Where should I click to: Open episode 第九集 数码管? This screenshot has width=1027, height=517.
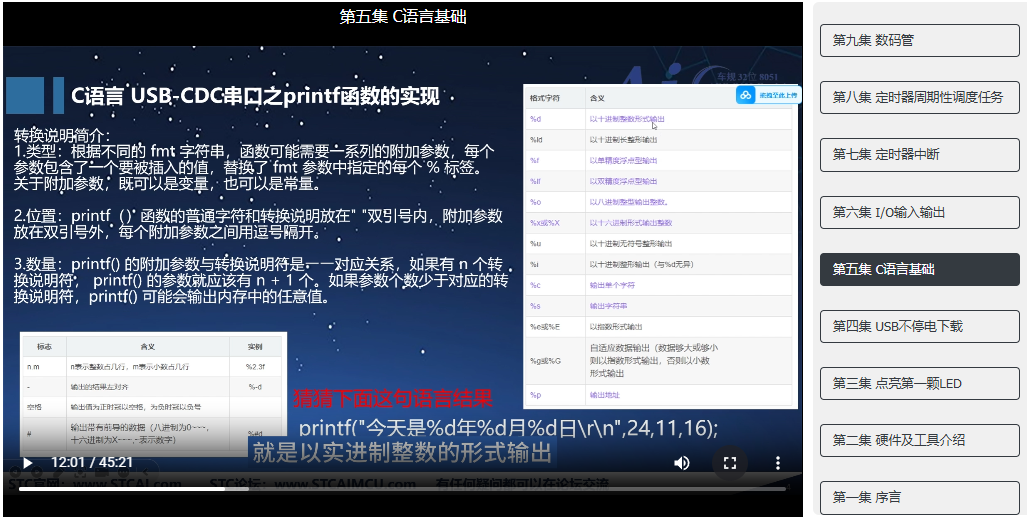(x=920, y=41)
